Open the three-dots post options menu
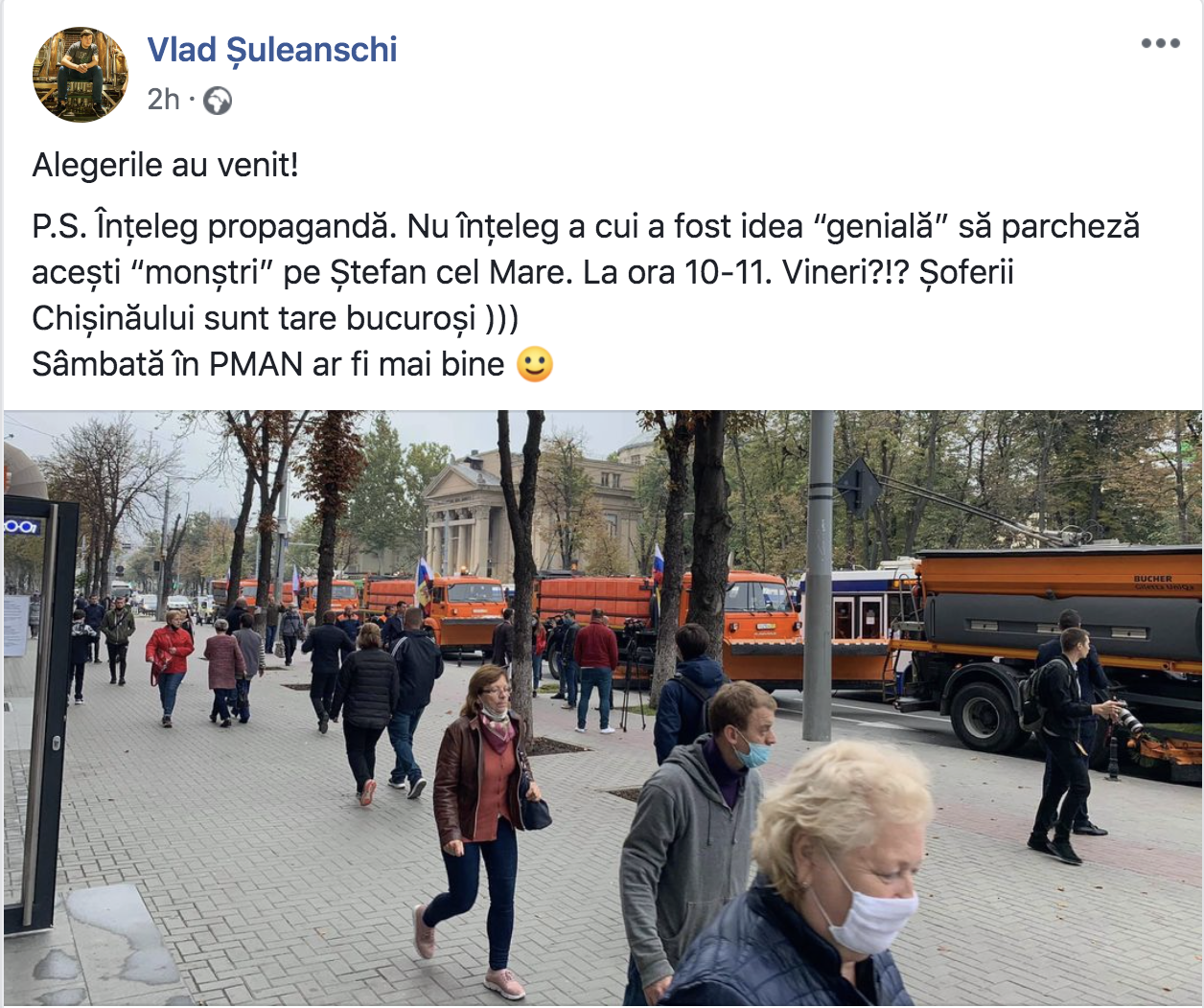This screenshot has width=1204, height=1008. coord(1160,43)
